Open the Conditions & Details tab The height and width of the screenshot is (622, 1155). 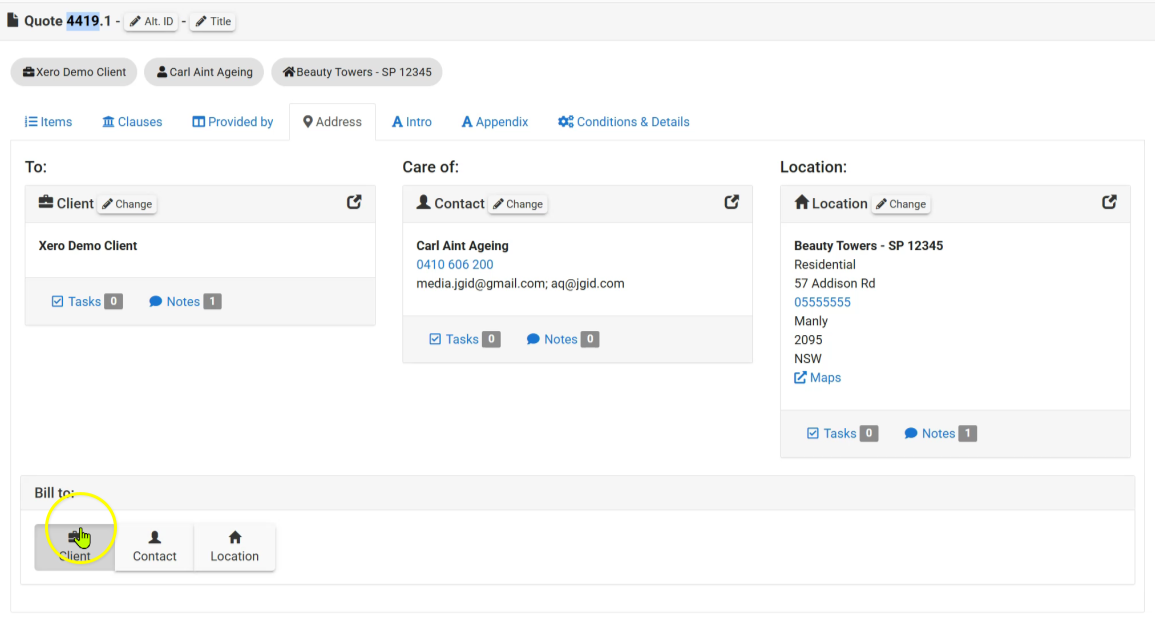click(x=624, y=122)
